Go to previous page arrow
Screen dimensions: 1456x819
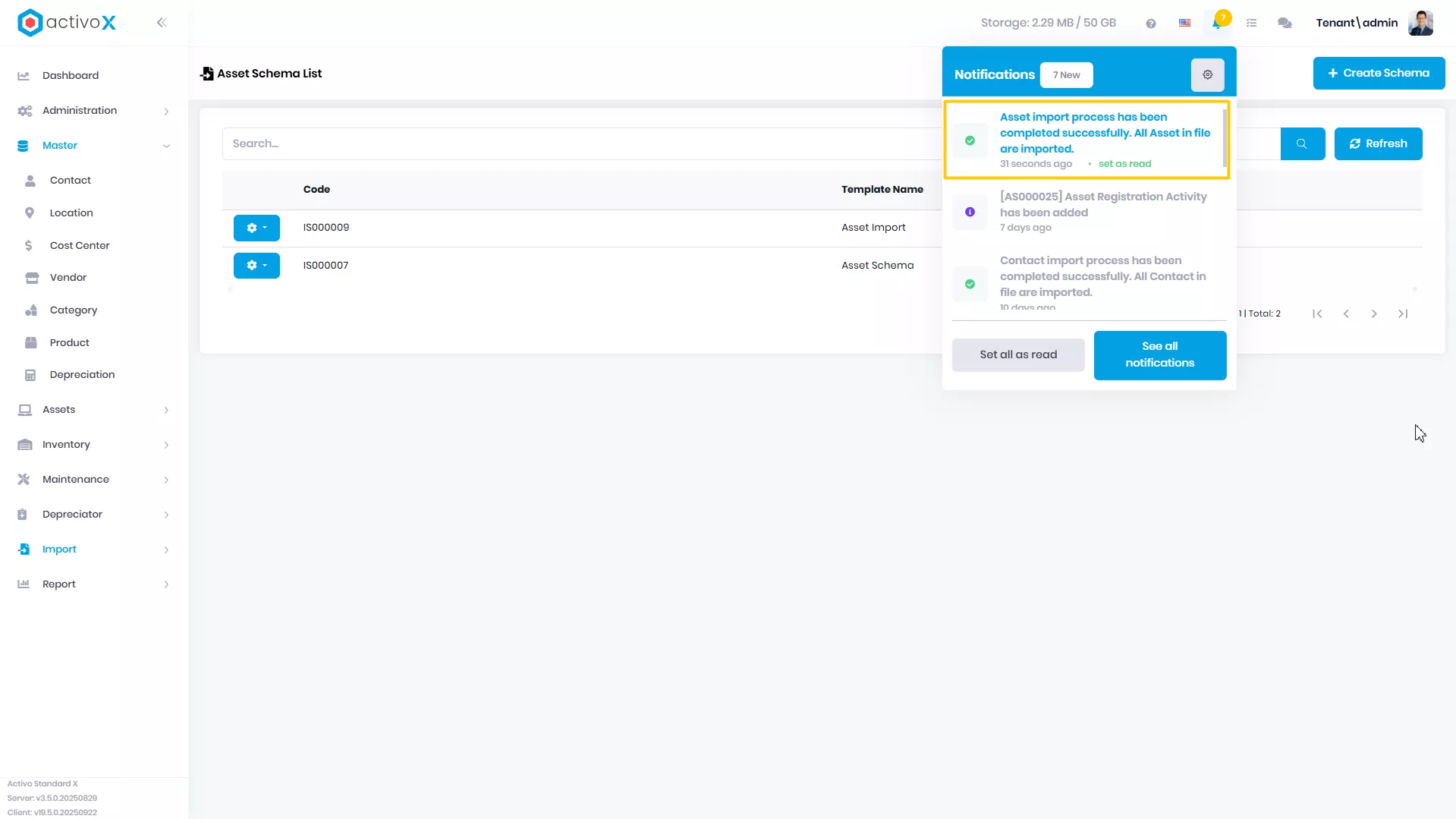[1346, 313]
